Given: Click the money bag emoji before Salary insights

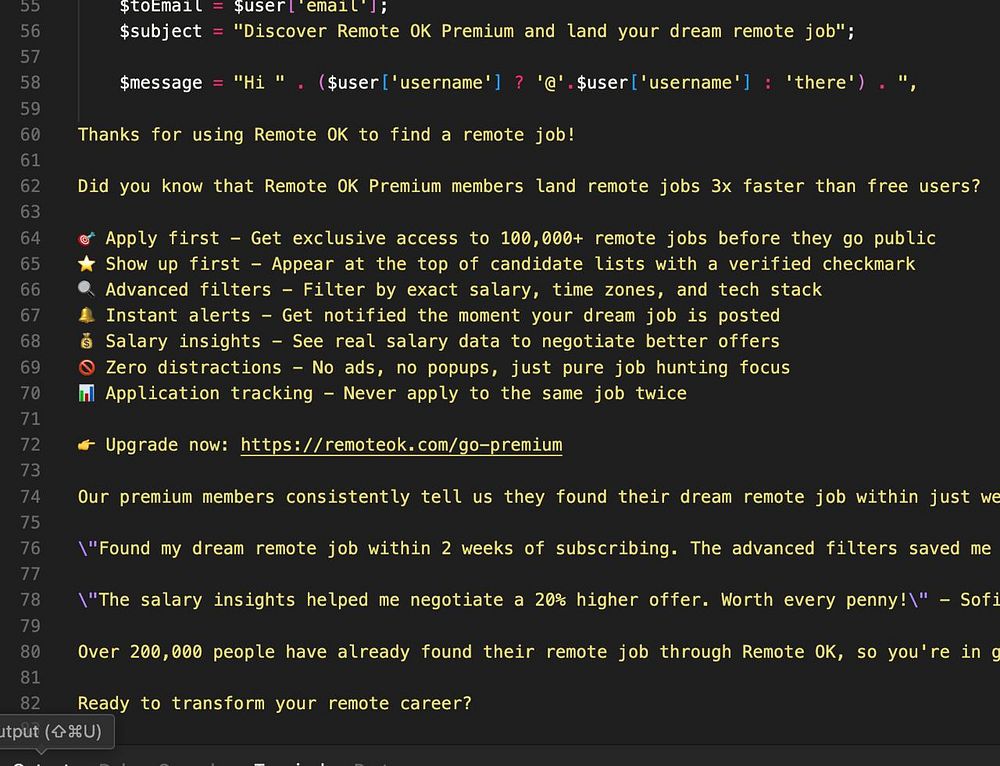Looking at the screenshot, I should coord(86,342).
